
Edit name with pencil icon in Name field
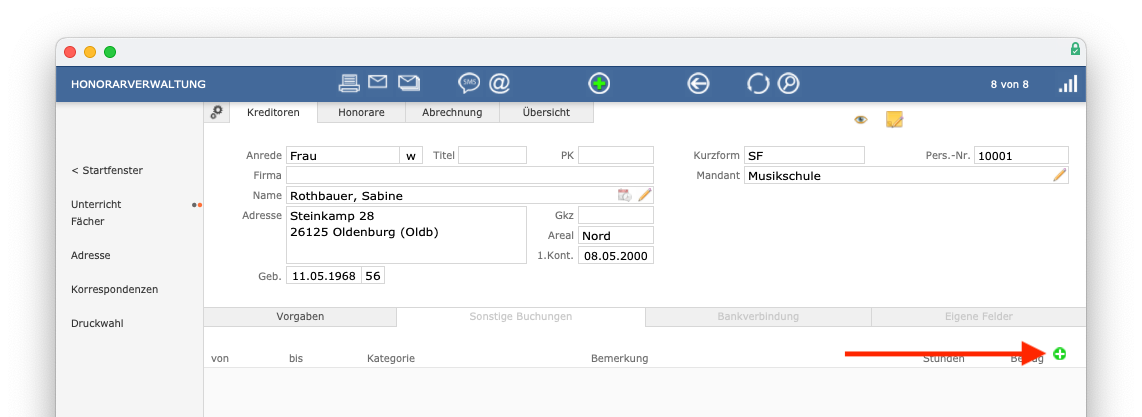[645, 195]
